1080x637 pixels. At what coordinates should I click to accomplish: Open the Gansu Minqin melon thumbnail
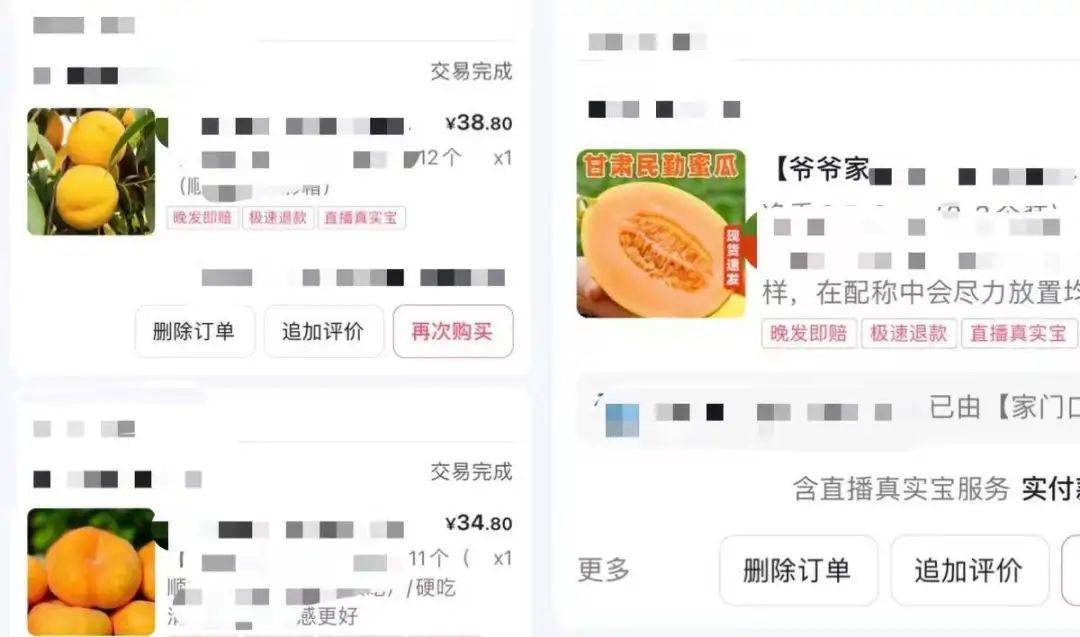click(x=661, y=233)
